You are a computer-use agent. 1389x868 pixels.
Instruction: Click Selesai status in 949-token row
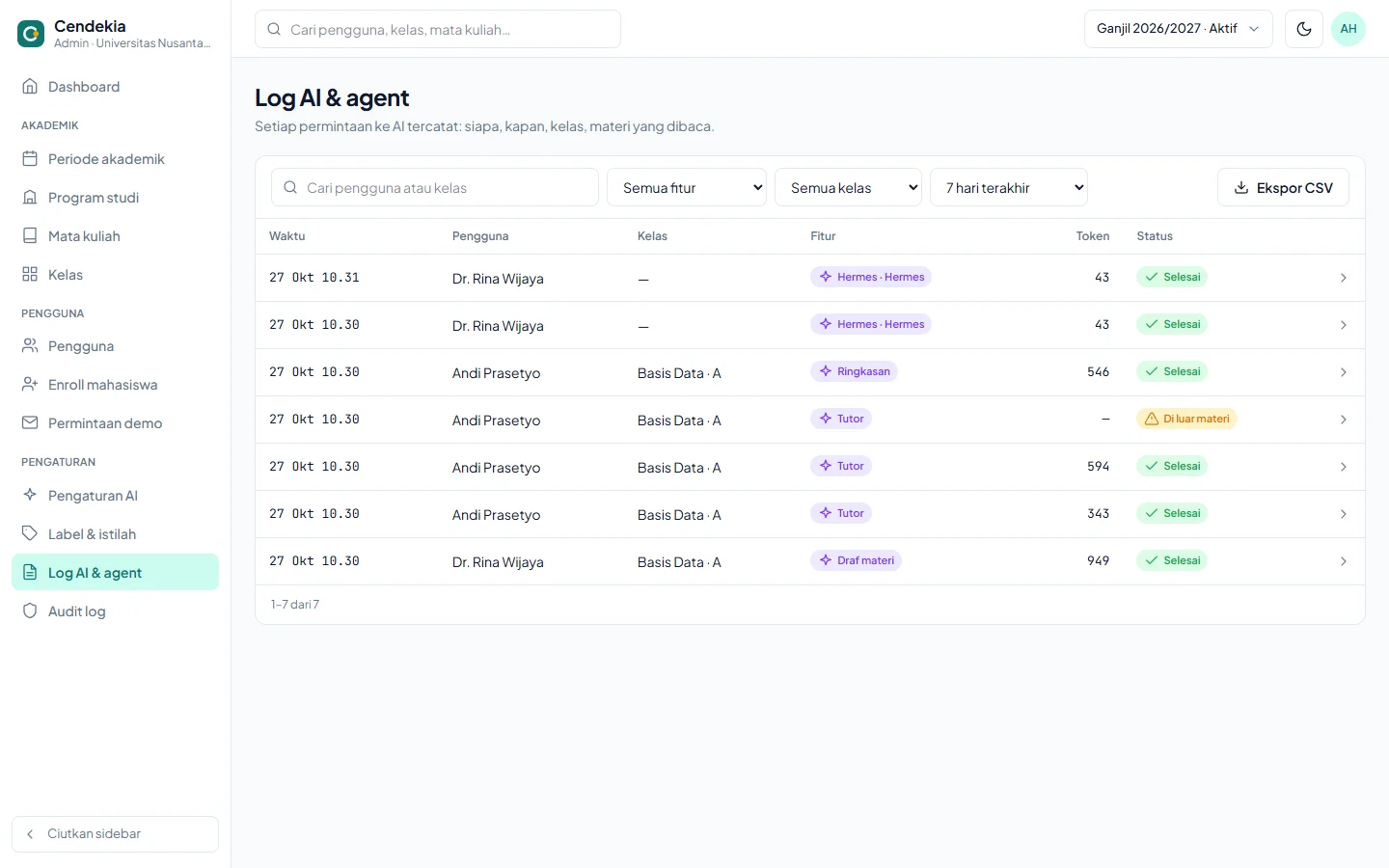pyautogui.click(x=1172, y=560)
